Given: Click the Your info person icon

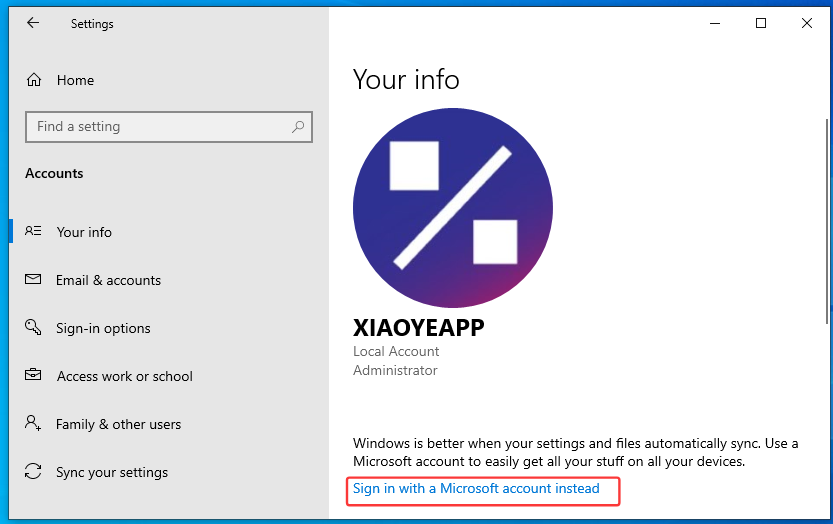Looking at the screenshot, I should 33,232.
